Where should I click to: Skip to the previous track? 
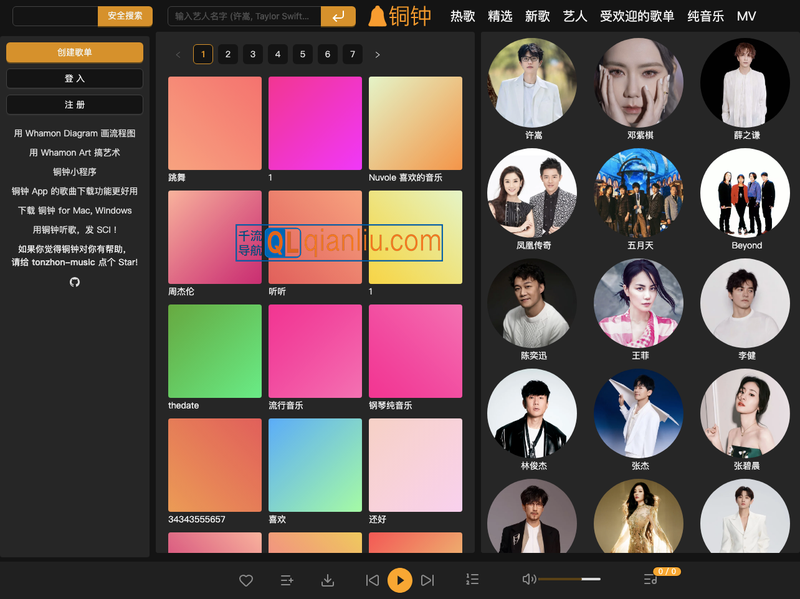click(372, 580)
